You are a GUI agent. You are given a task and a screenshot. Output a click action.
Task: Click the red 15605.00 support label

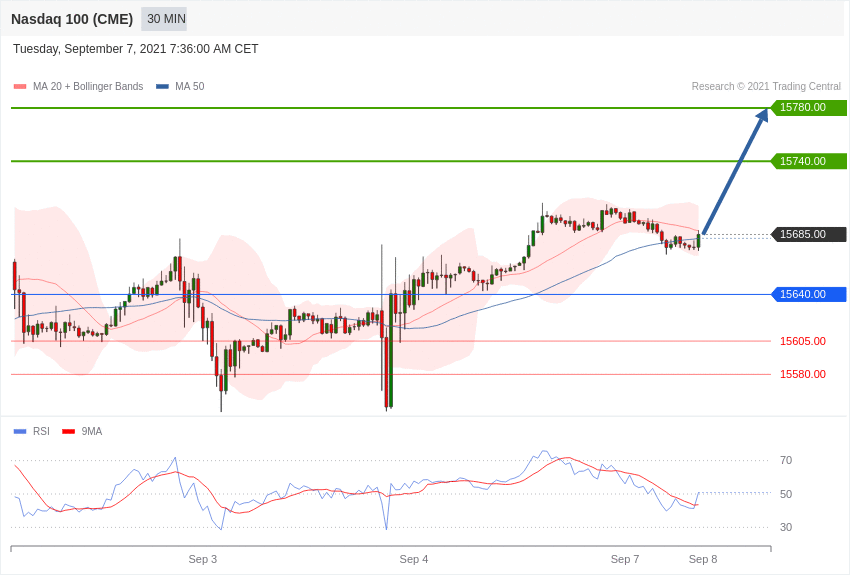click(803, 341)
